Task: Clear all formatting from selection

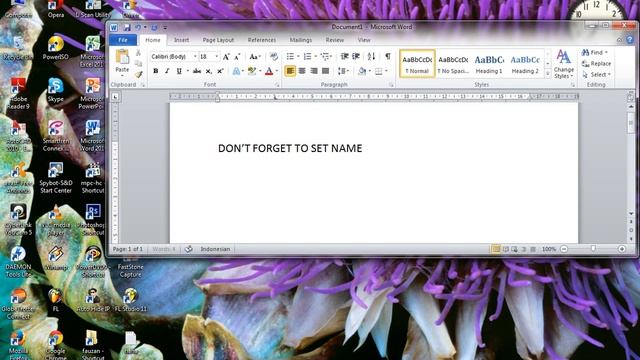Action: click(274, 56)
